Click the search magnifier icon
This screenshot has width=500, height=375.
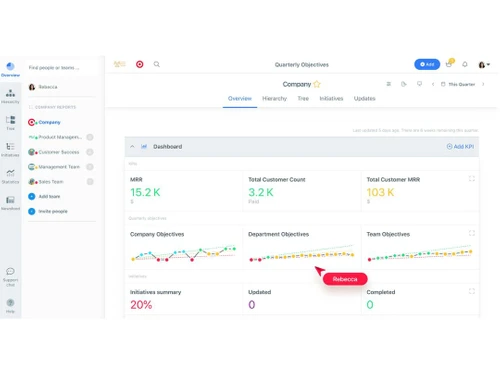coord(157,64)
